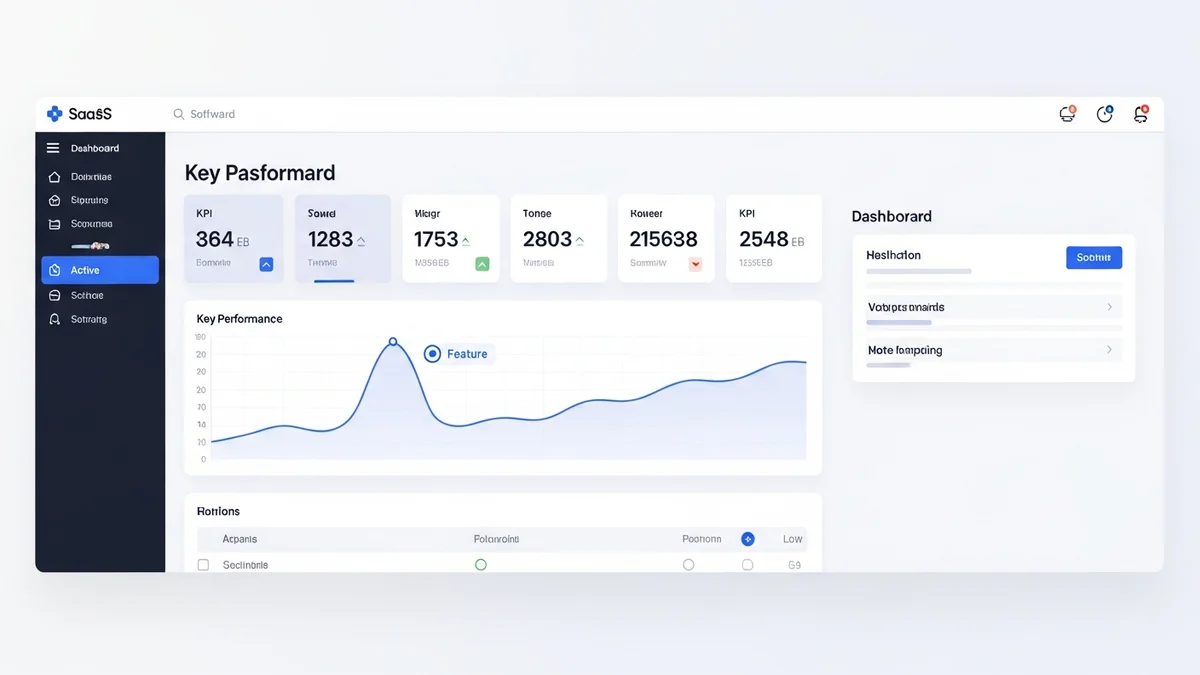Open the Dobirtias sidebar menu item
Screen dimensions: 1200x675
coord(91,177)
